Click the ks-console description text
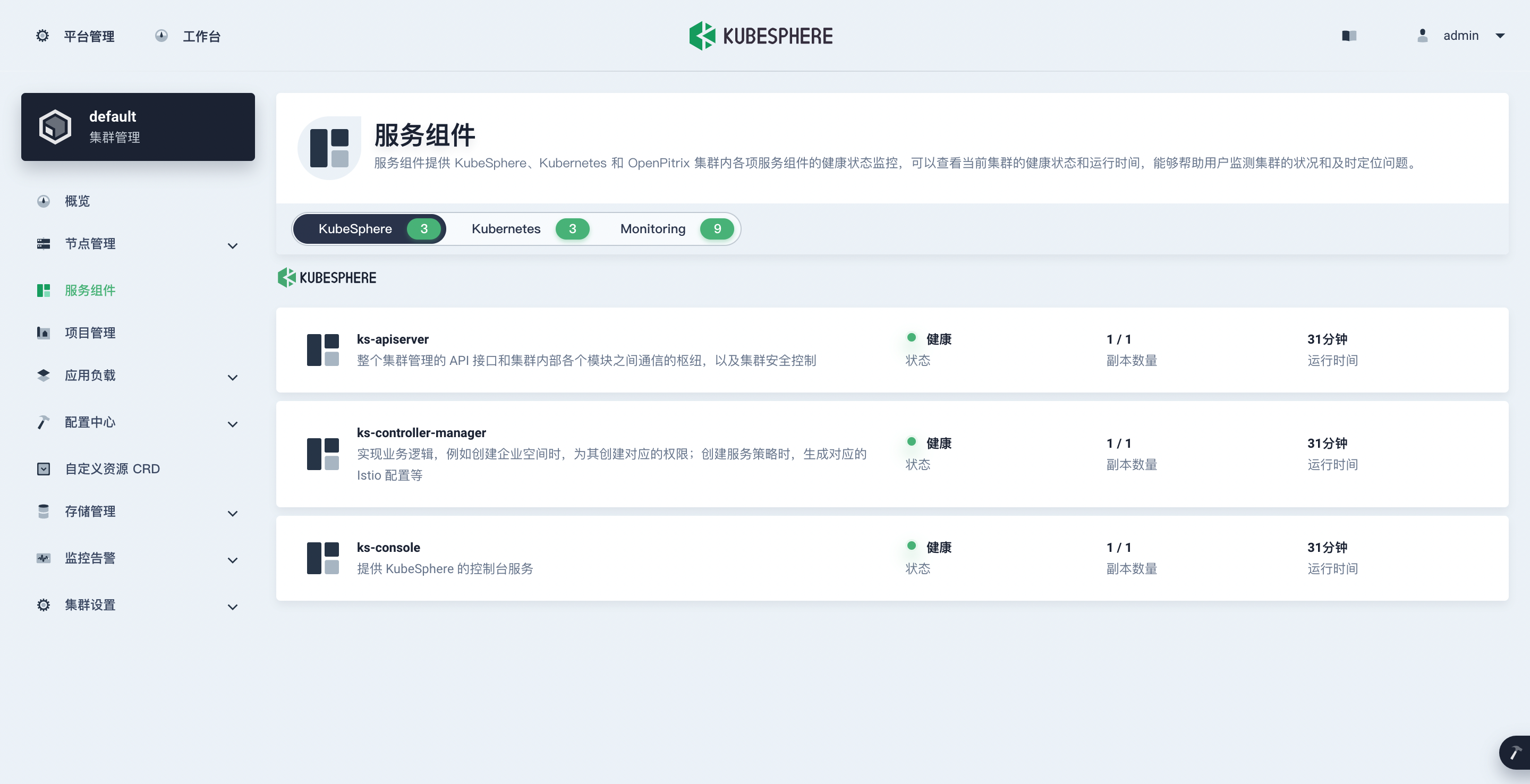Screen dimensions: 1530x784 (445, 568)
